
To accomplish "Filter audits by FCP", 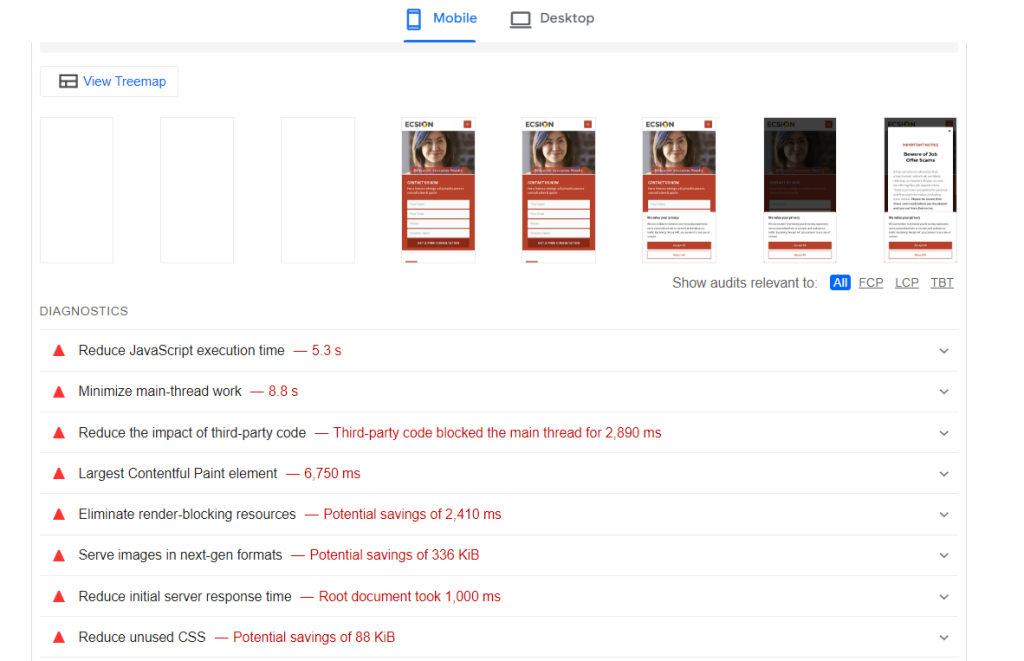I will tap(871, 283).
